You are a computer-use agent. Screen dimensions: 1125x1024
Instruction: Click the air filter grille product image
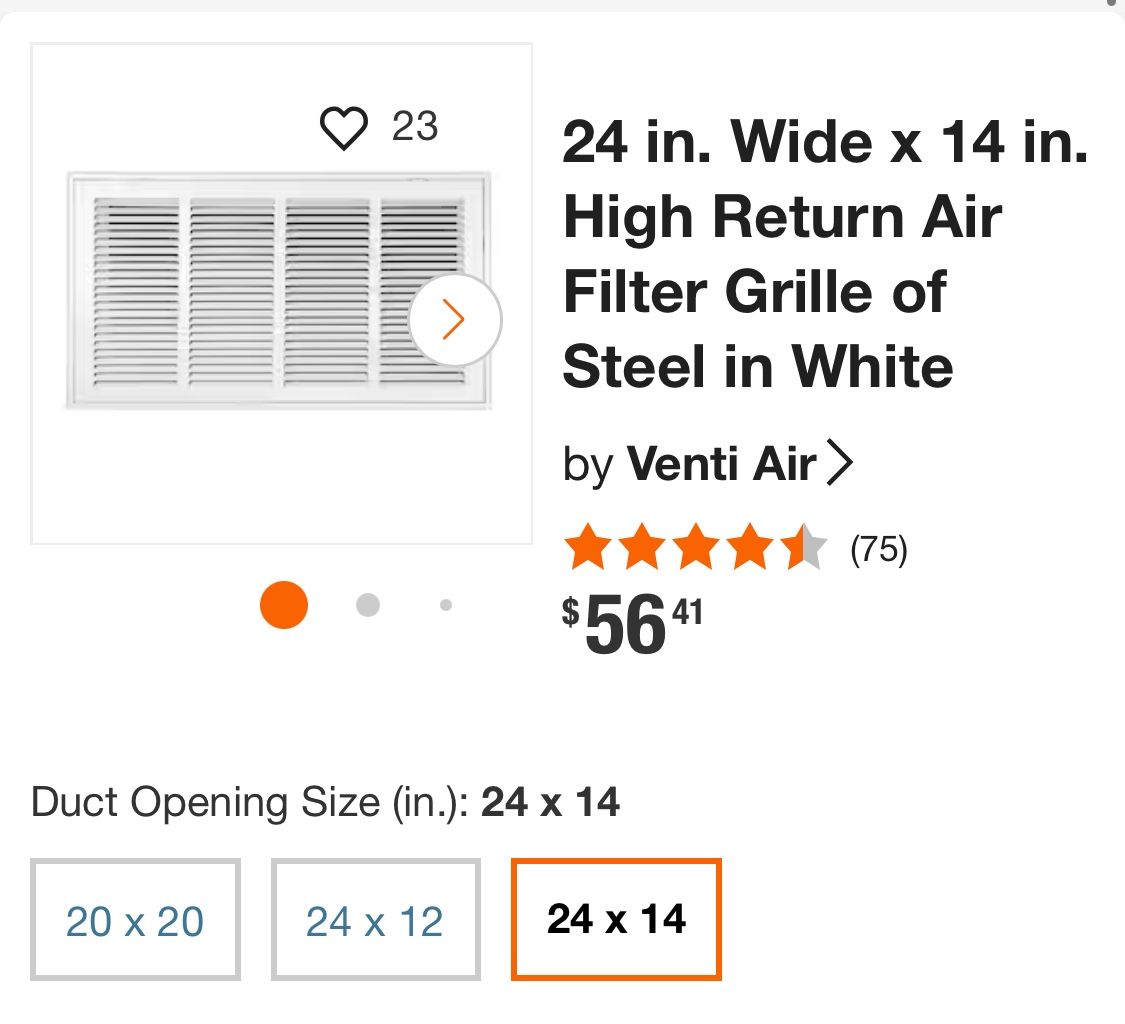pyautogui.click(x=275, y=290)
